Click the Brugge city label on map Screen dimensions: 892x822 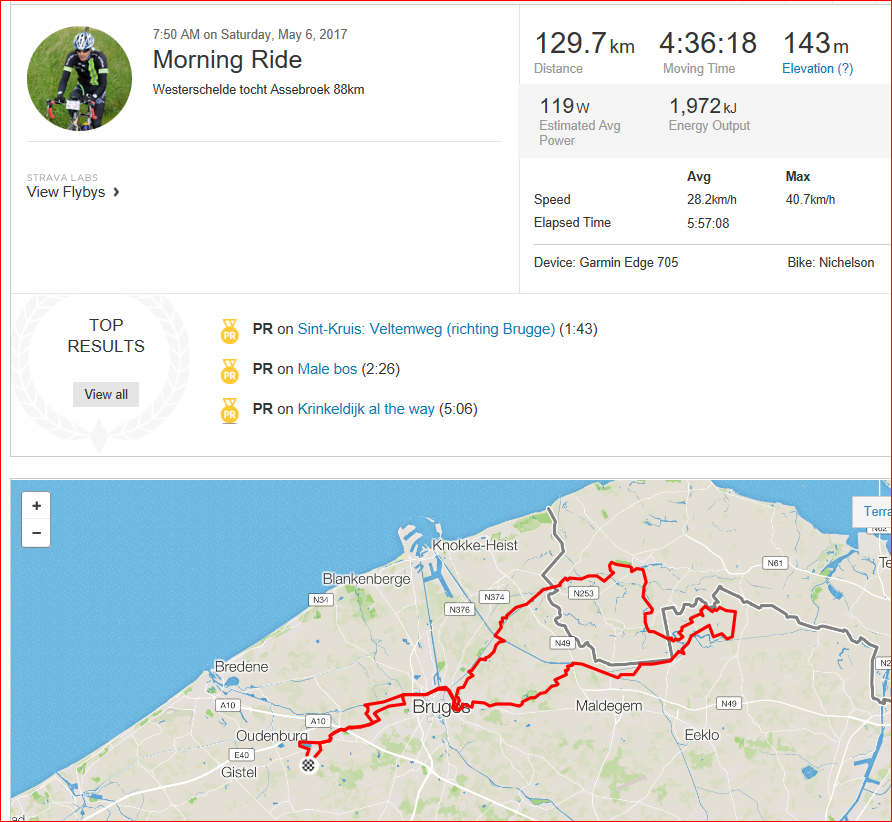tap(441, 707)
